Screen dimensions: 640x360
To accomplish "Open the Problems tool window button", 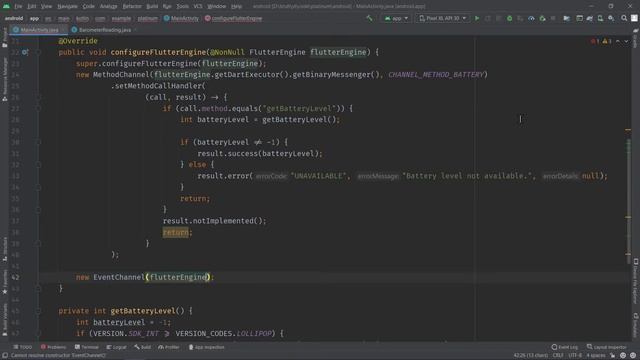I will pos(53,347).
